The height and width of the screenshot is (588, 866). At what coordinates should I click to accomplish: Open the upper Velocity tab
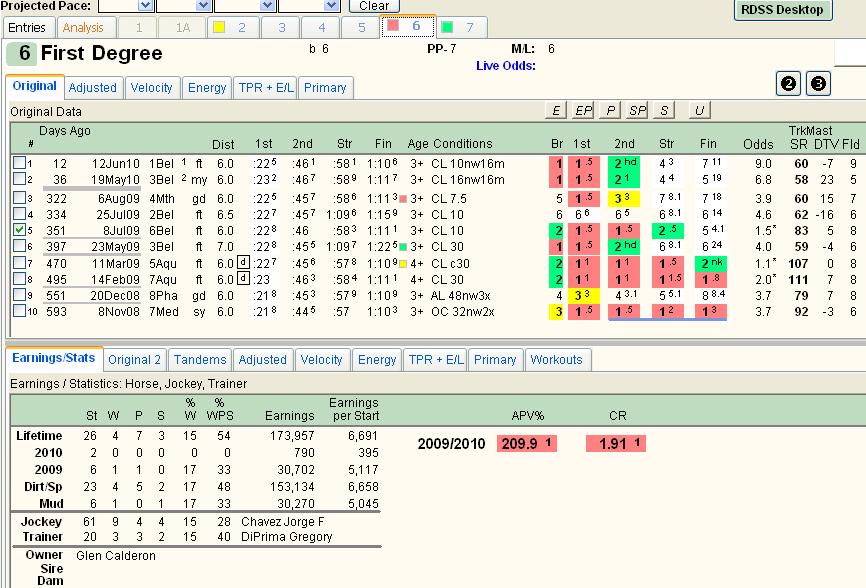[x=151, y=88]
